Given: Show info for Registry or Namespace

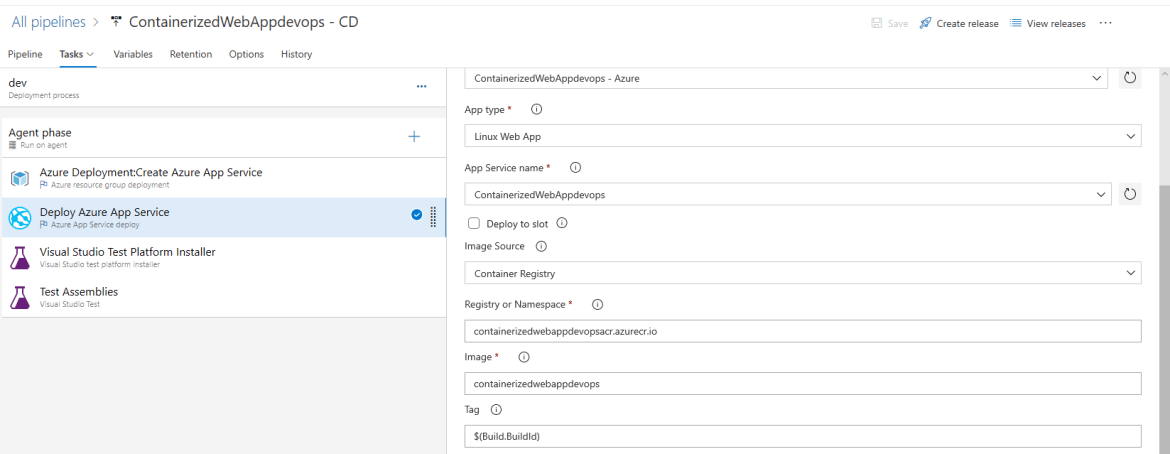Looking at the screenshot, I should (x=597, y=304).
